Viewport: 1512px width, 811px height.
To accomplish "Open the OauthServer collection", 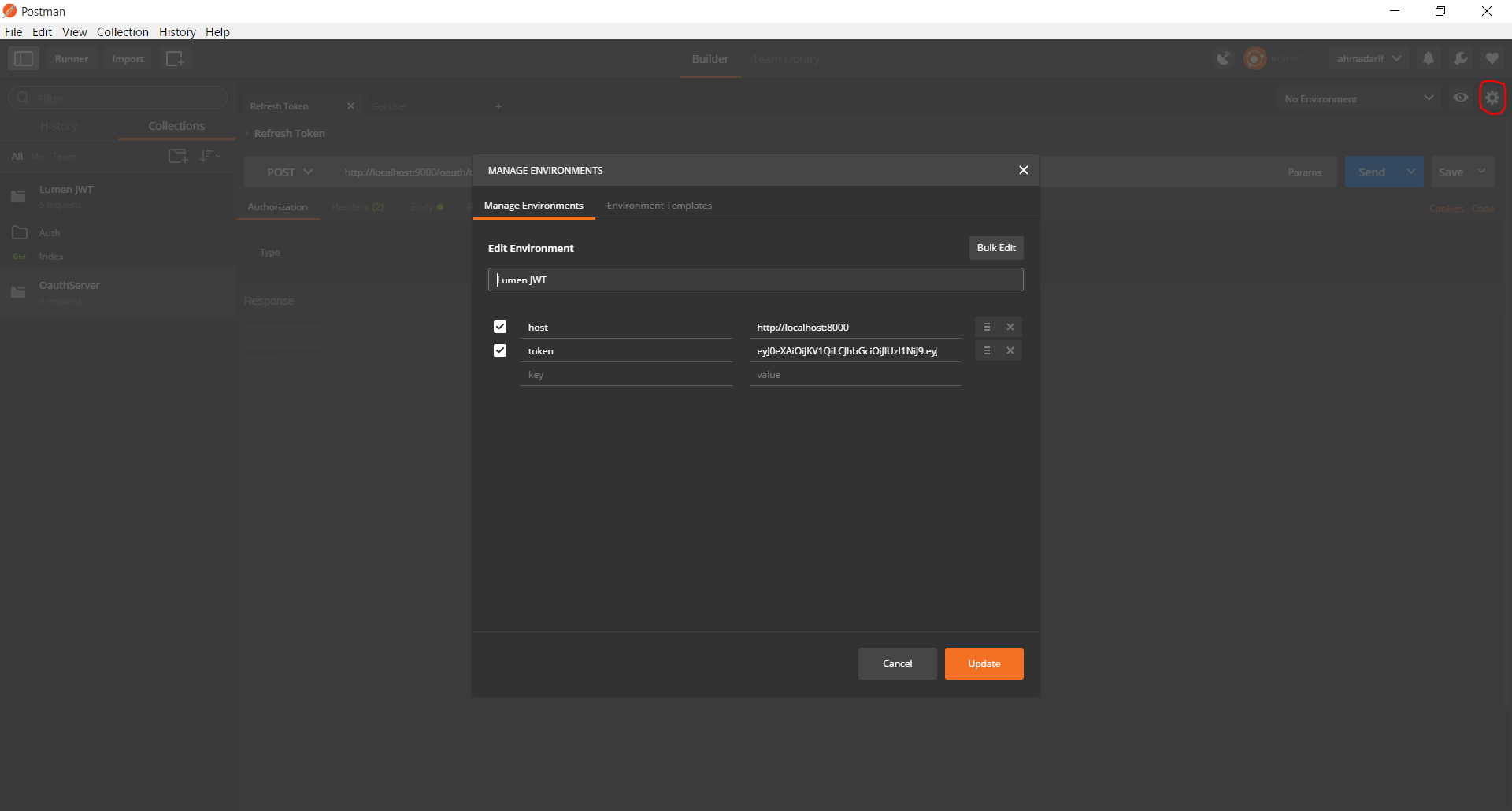I will pos(118,292).
